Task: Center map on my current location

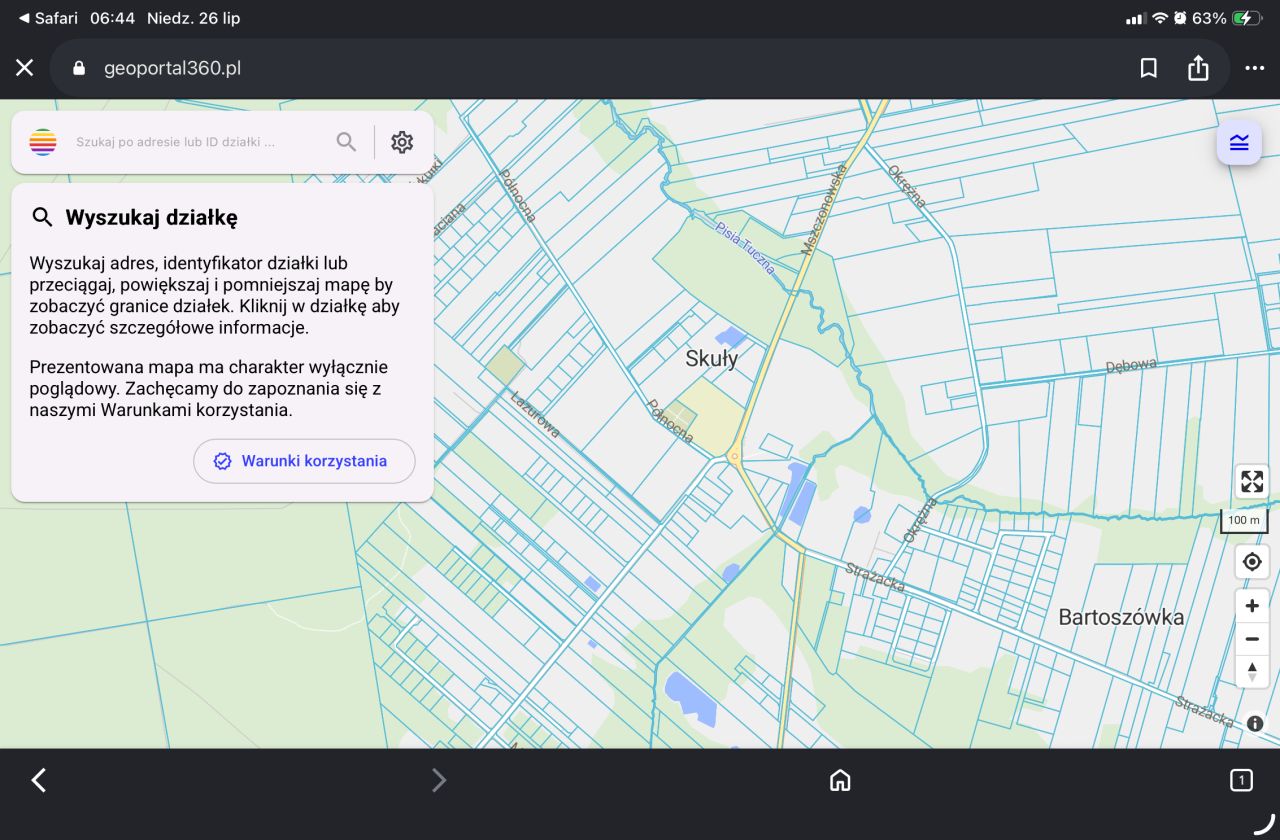Action: tap(1252, 562)
